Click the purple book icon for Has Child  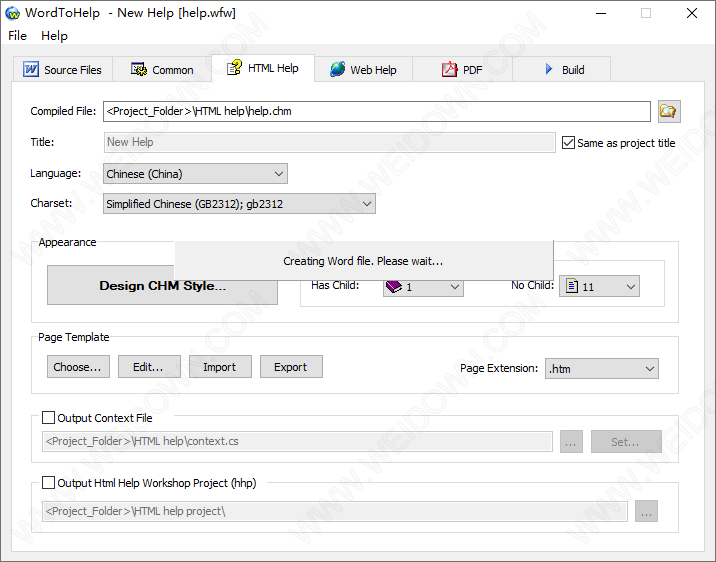point(394,287)
